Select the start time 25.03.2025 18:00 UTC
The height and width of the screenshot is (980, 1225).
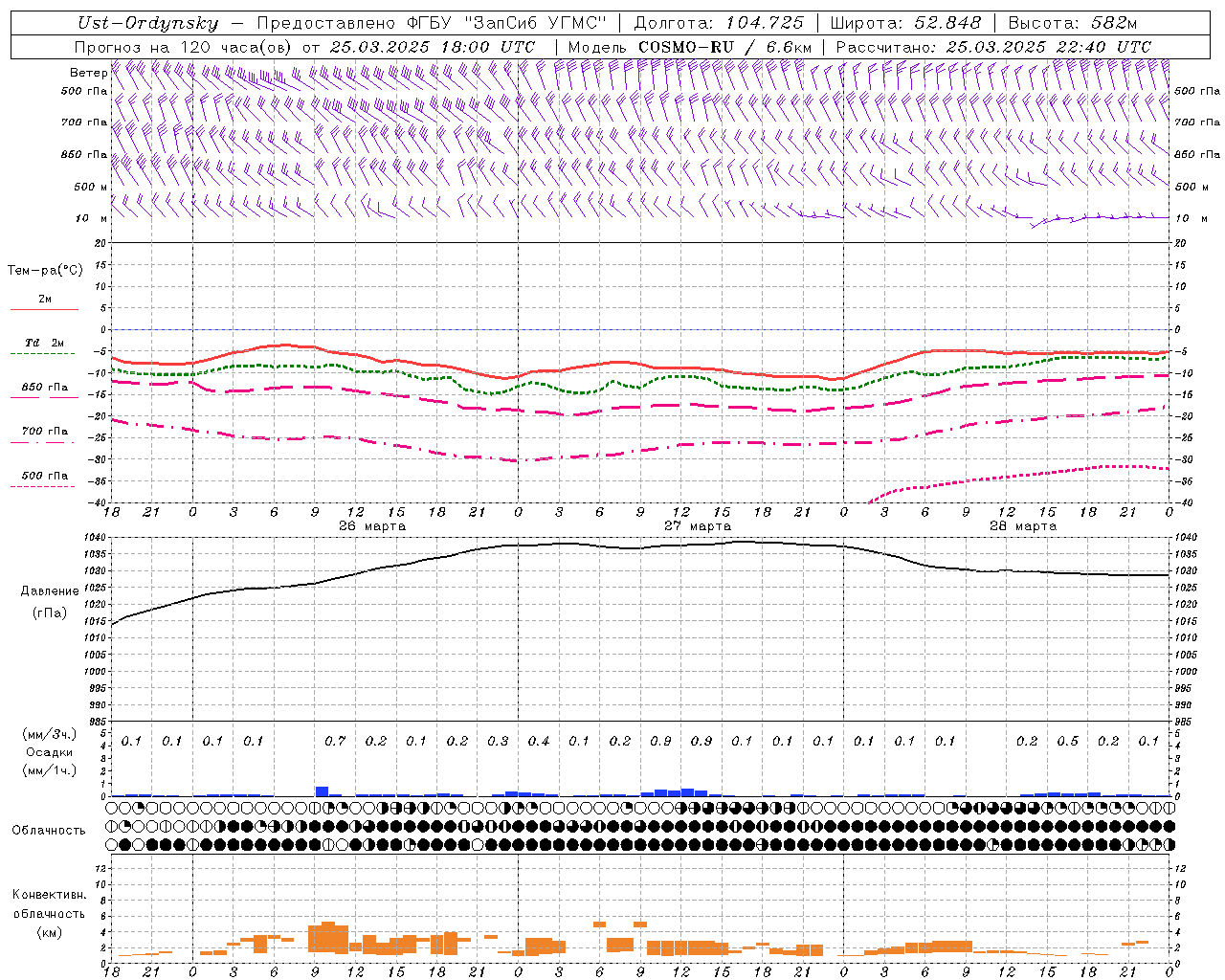pos(432,47)
